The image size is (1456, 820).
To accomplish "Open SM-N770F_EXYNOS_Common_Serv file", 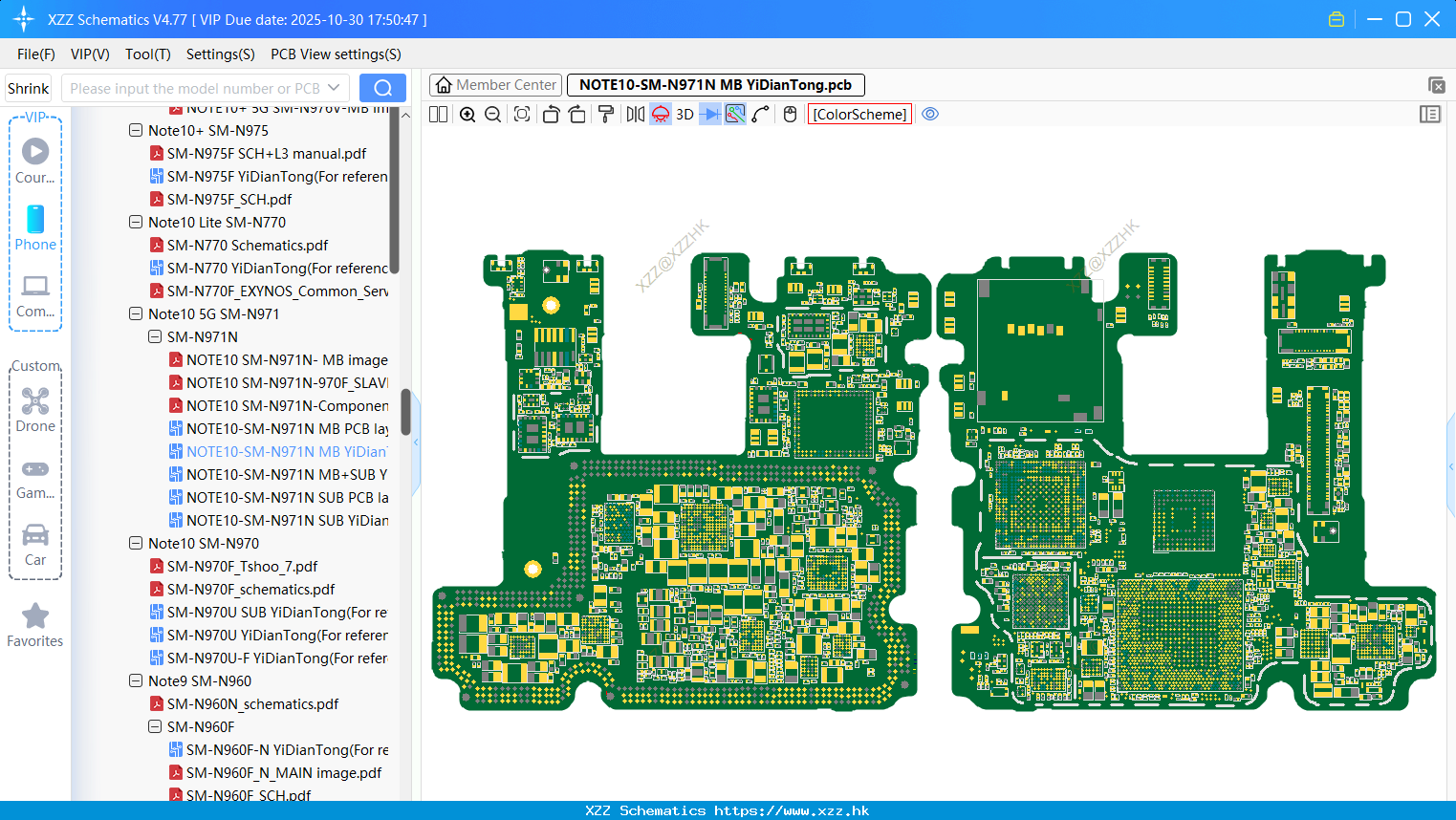I will pos(277,291).
